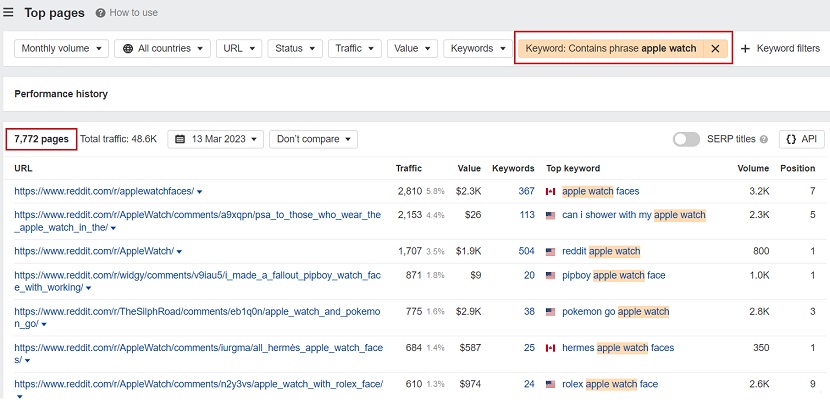
Task: Expand the caret for the hermès faces URL
Action: click(x=27, y=360)
